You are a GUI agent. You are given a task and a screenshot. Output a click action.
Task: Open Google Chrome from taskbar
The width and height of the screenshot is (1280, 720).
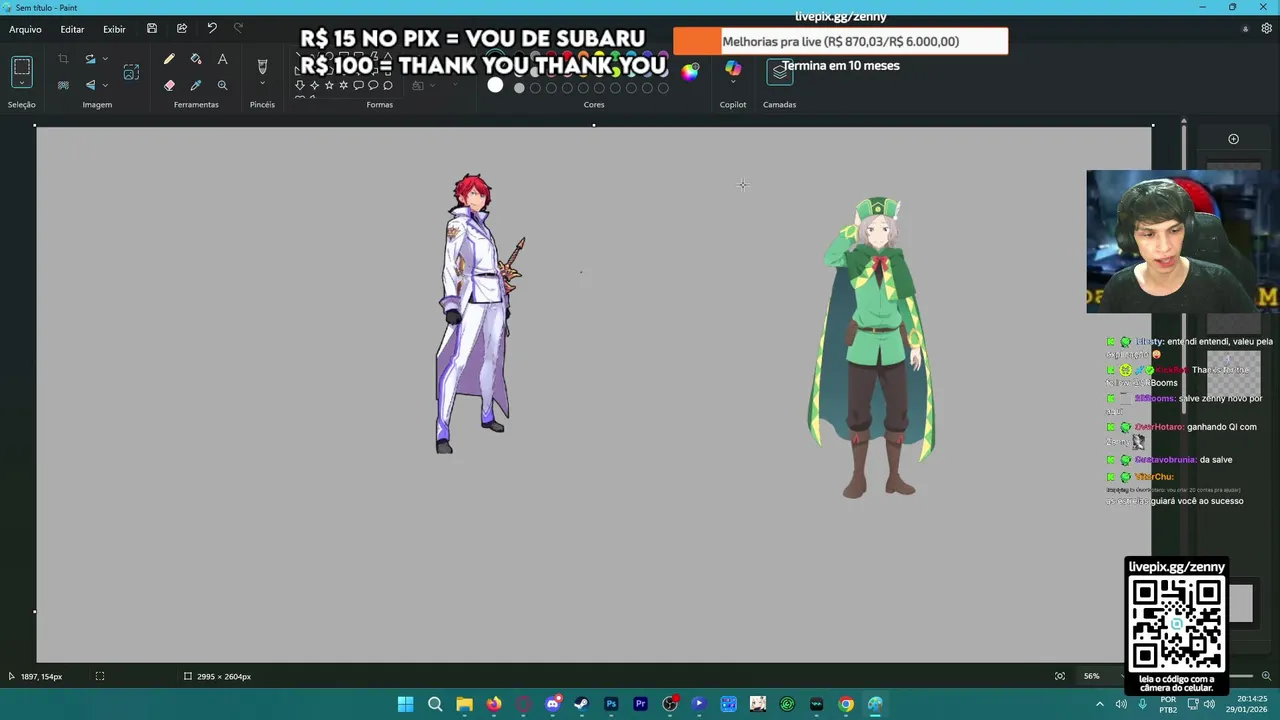[x=846, y=704]
